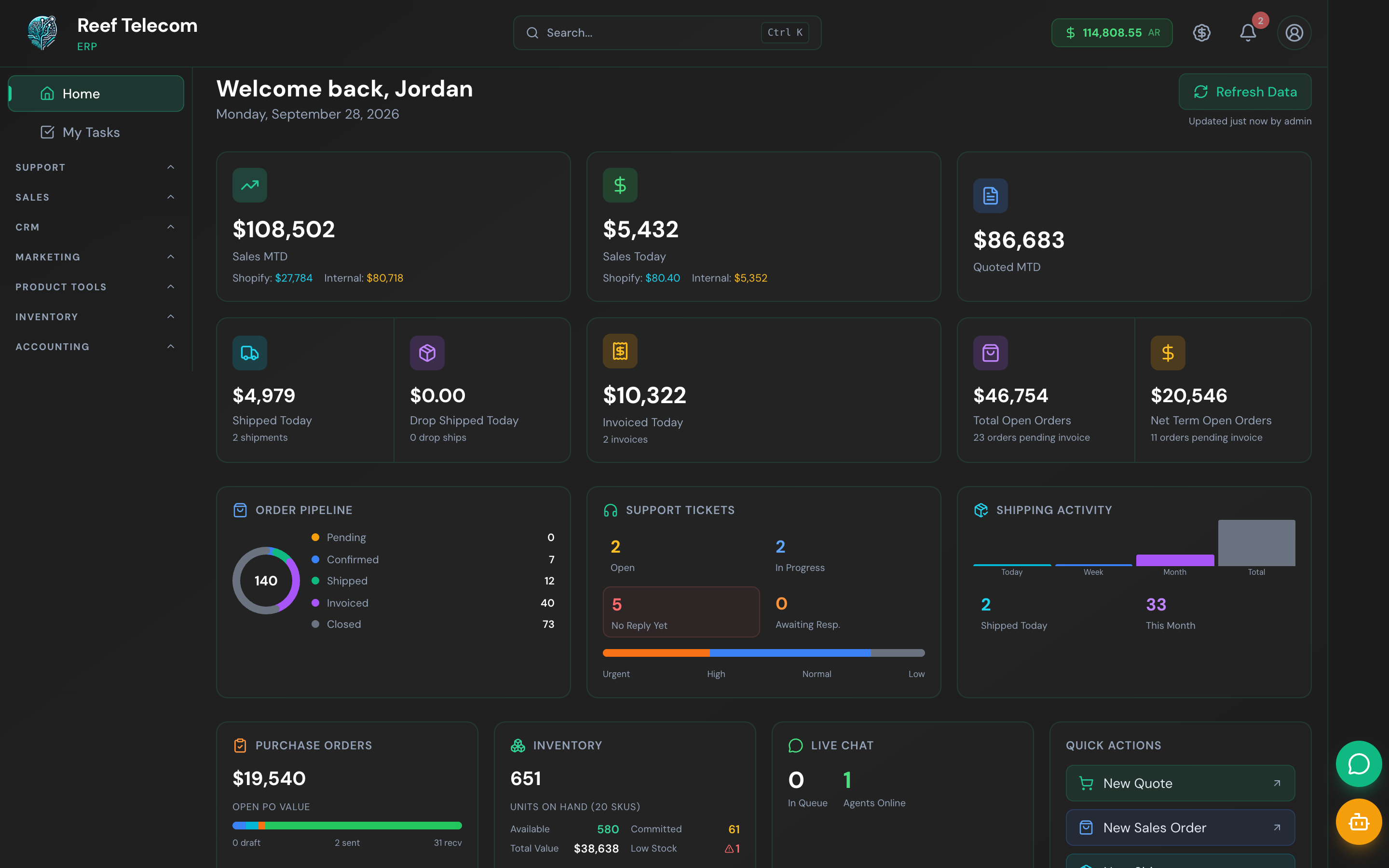Click the '23 orders pending invoice' text
The width and height of the screenshot is (1389, 868).
coord(1032,437)
